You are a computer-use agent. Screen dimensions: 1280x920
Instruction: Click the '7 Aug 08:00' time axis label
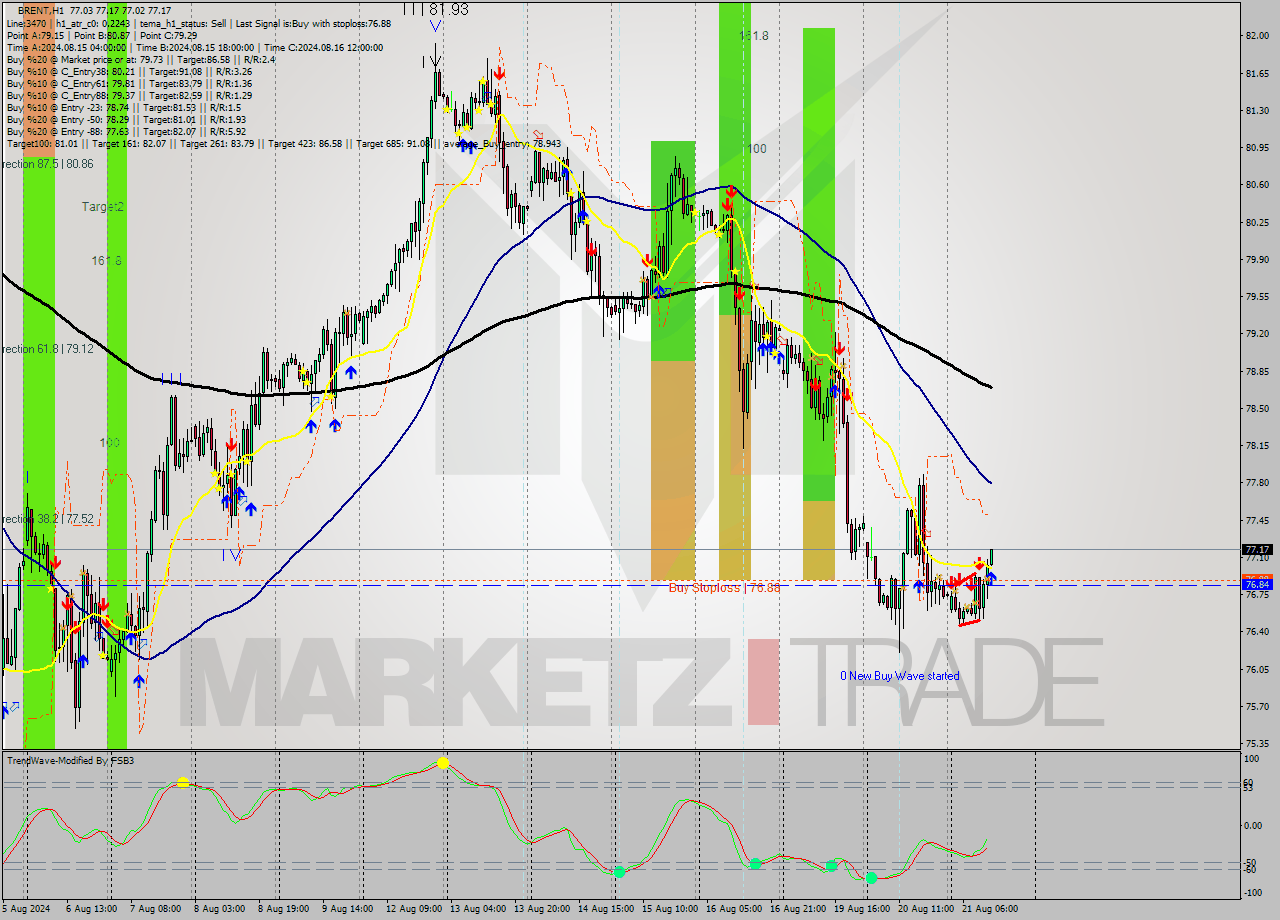[x=154, y=909]
